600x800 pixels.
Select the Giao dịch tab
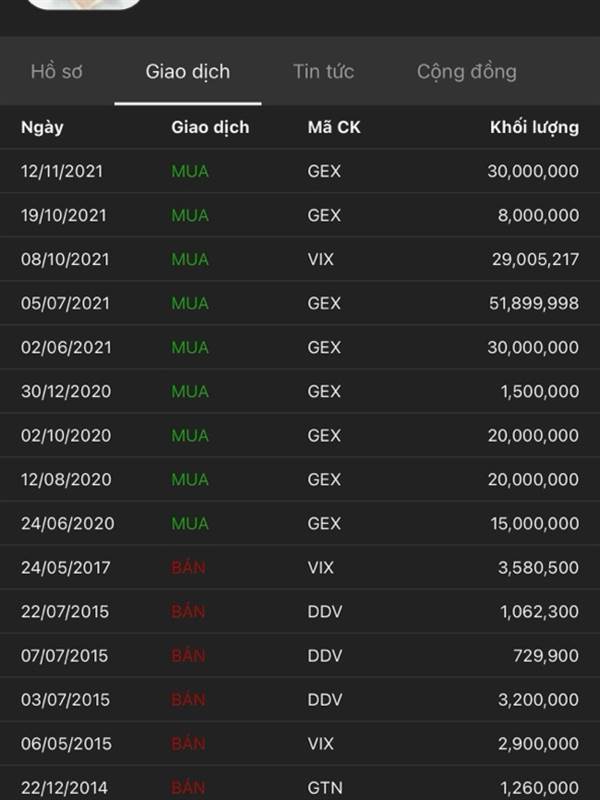(188, 71)
